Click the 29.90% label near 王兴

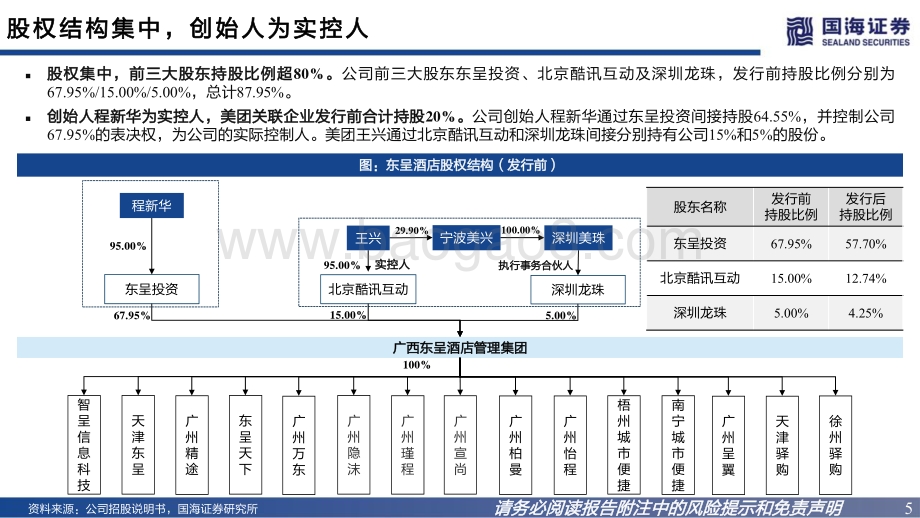411,231
